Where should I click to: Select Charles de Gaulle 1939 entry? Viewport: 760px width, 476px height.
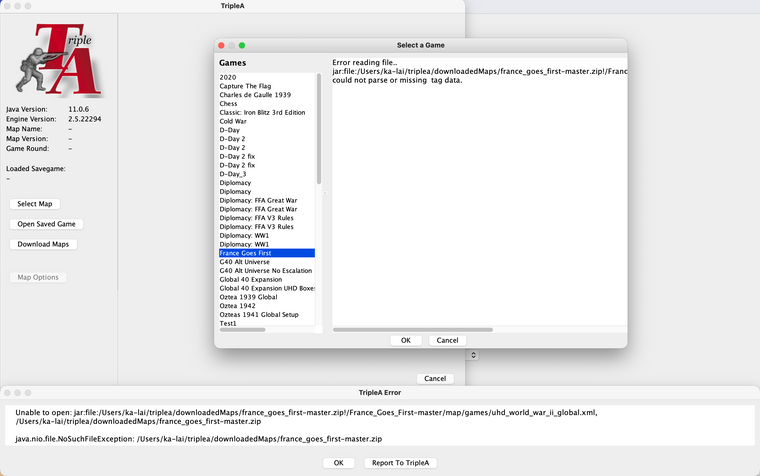pyautogui.click(x=255, y=95)
